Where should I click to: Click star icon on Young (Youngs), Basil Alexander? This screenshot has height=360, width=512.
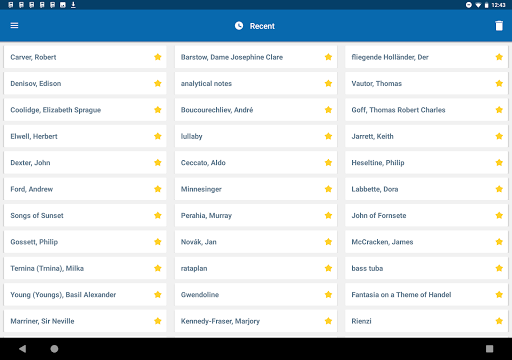158,294
